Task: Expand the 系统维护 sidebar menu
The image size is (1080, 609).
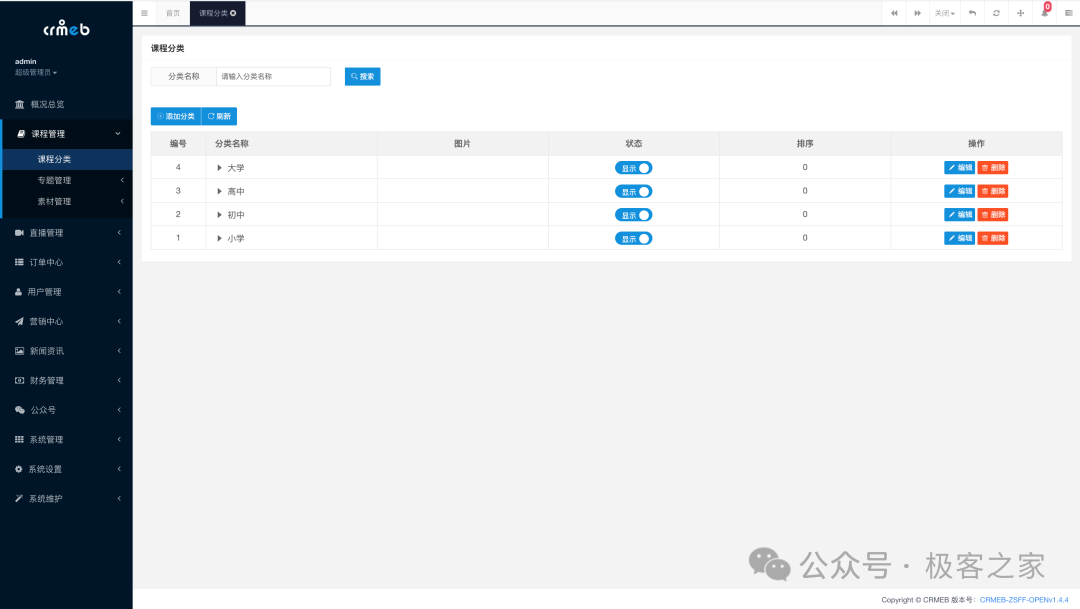Action: 66,499
